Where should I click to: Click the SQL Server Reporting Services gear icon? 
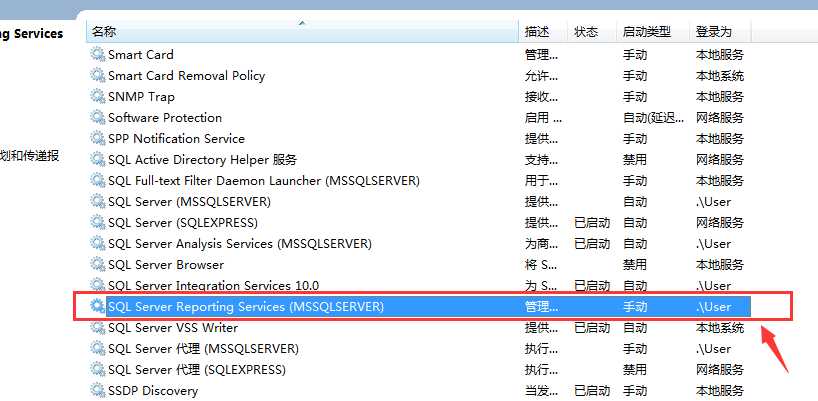click(x=98, y=307)
